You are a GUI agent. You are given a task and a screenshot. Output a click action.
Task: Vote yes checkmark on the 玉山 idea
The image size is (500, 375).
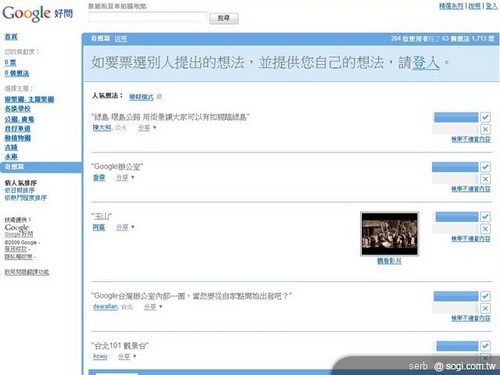pyautogui.click(x=485, y=217)
